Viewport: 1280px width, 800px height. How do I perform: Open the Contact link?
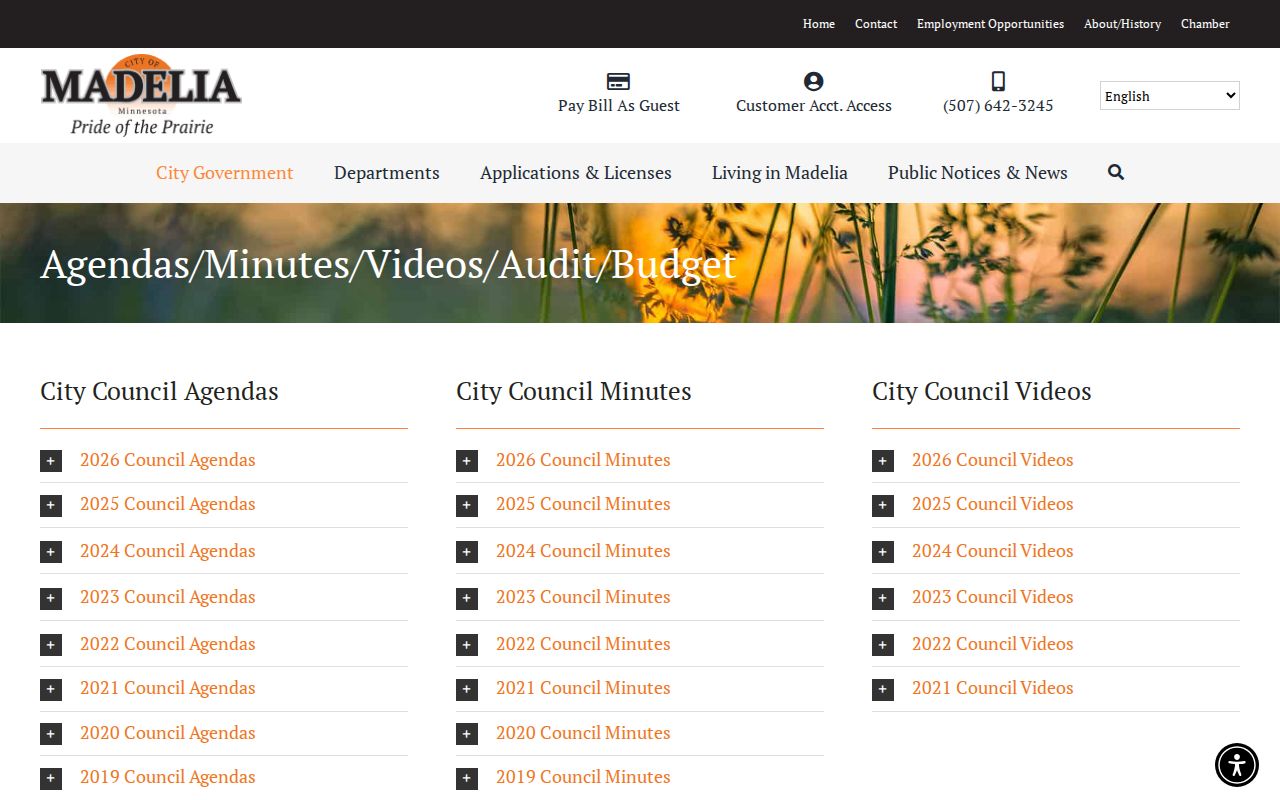(876, 24)
